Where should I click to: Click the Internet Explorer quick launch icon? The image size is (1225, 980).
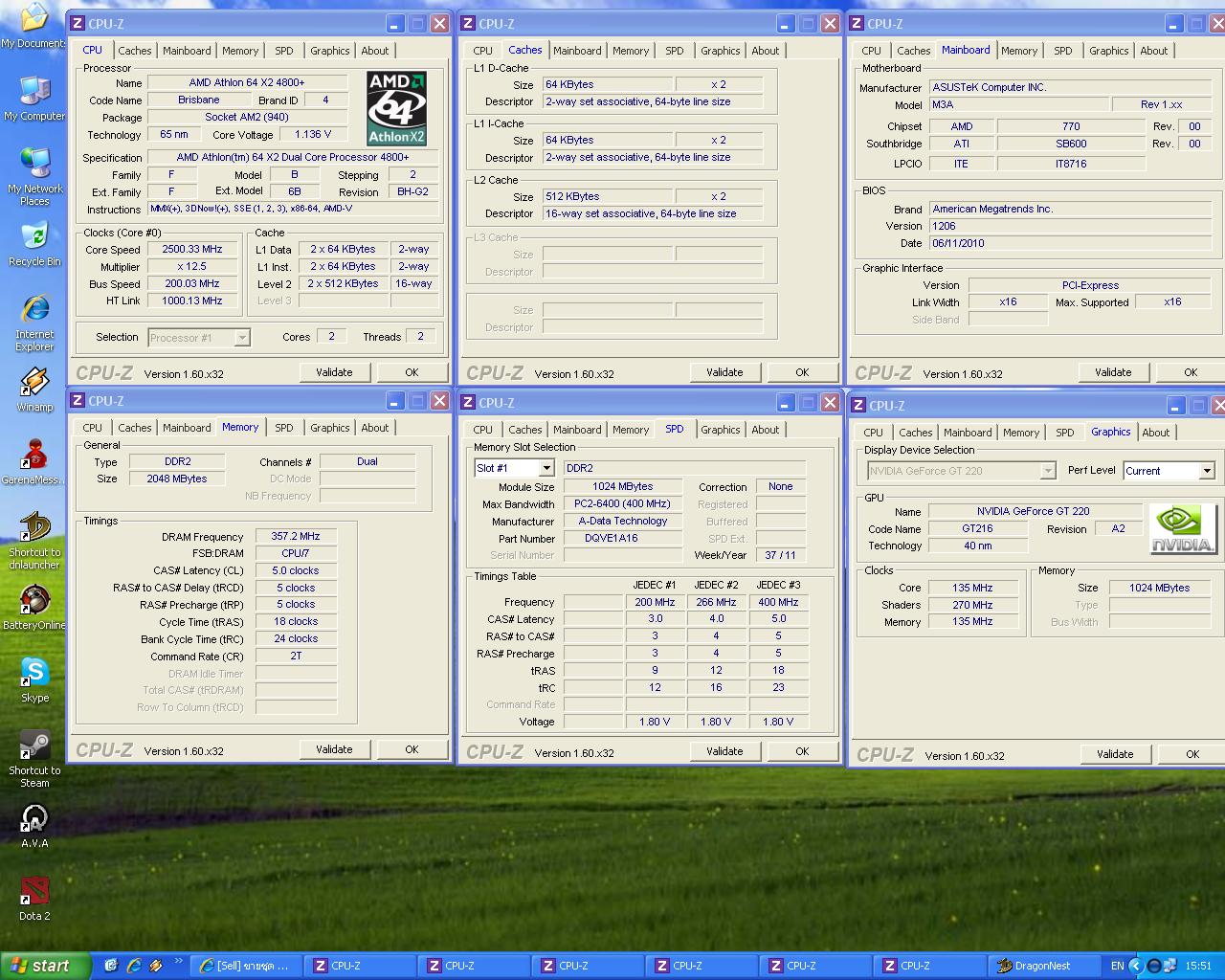click(134, 966)
